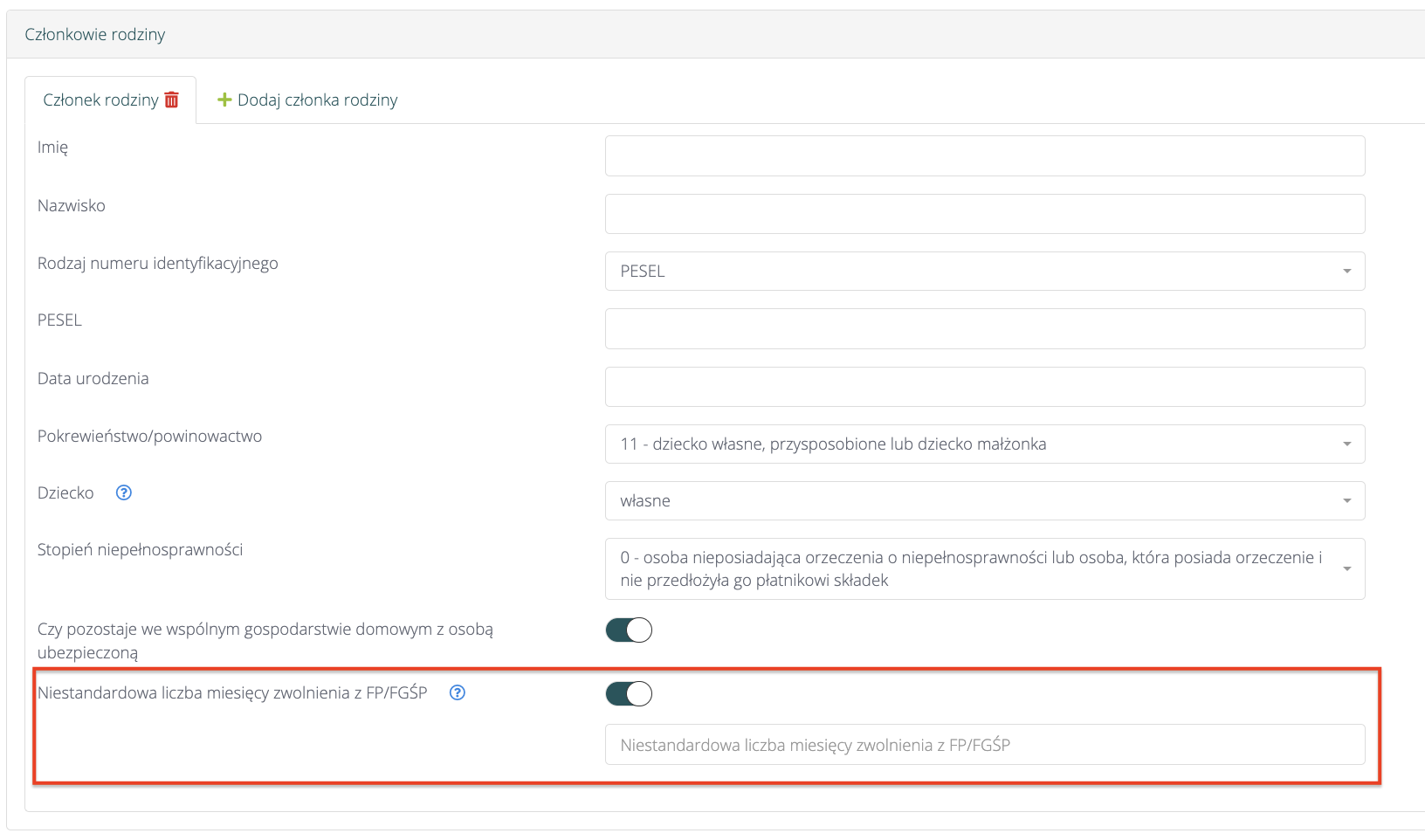Click the PESEL number input field

984,328
